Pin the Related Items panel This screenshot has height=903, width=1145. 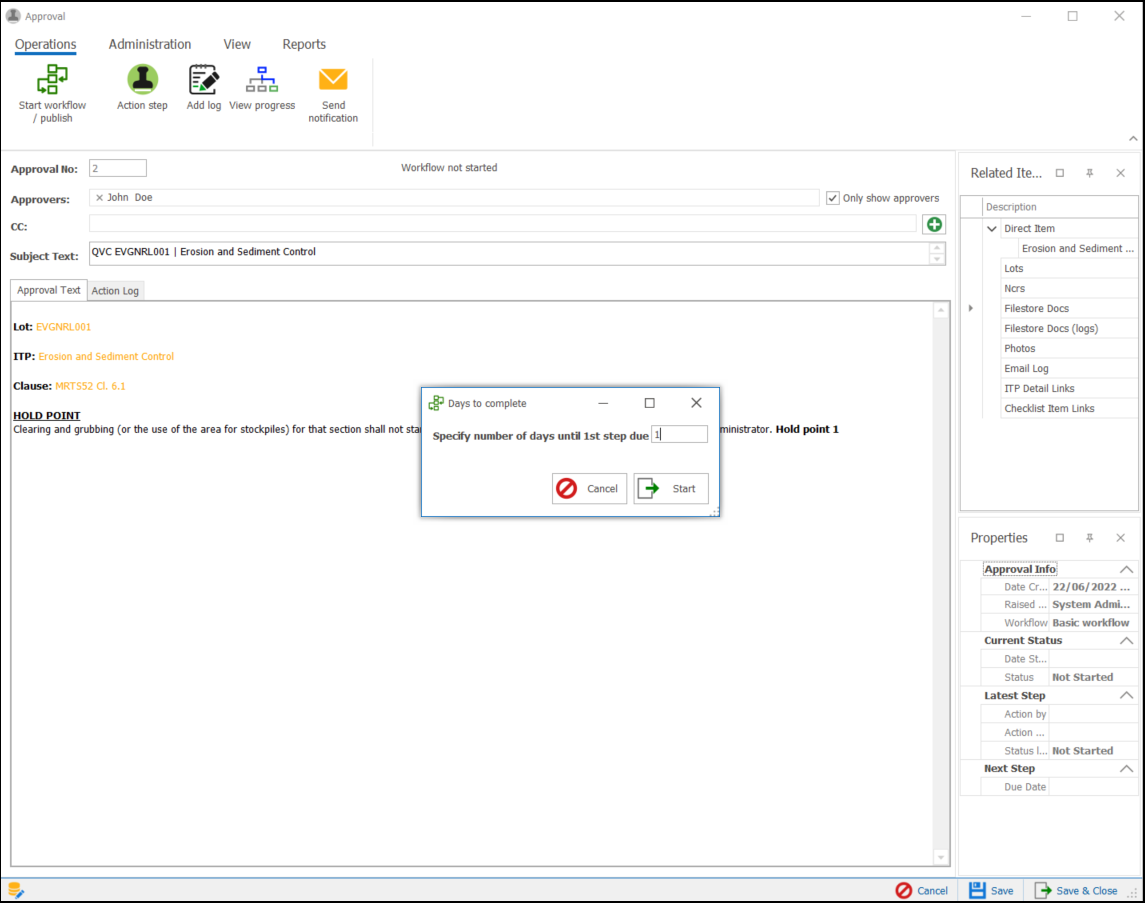(x=1090, y=173)
